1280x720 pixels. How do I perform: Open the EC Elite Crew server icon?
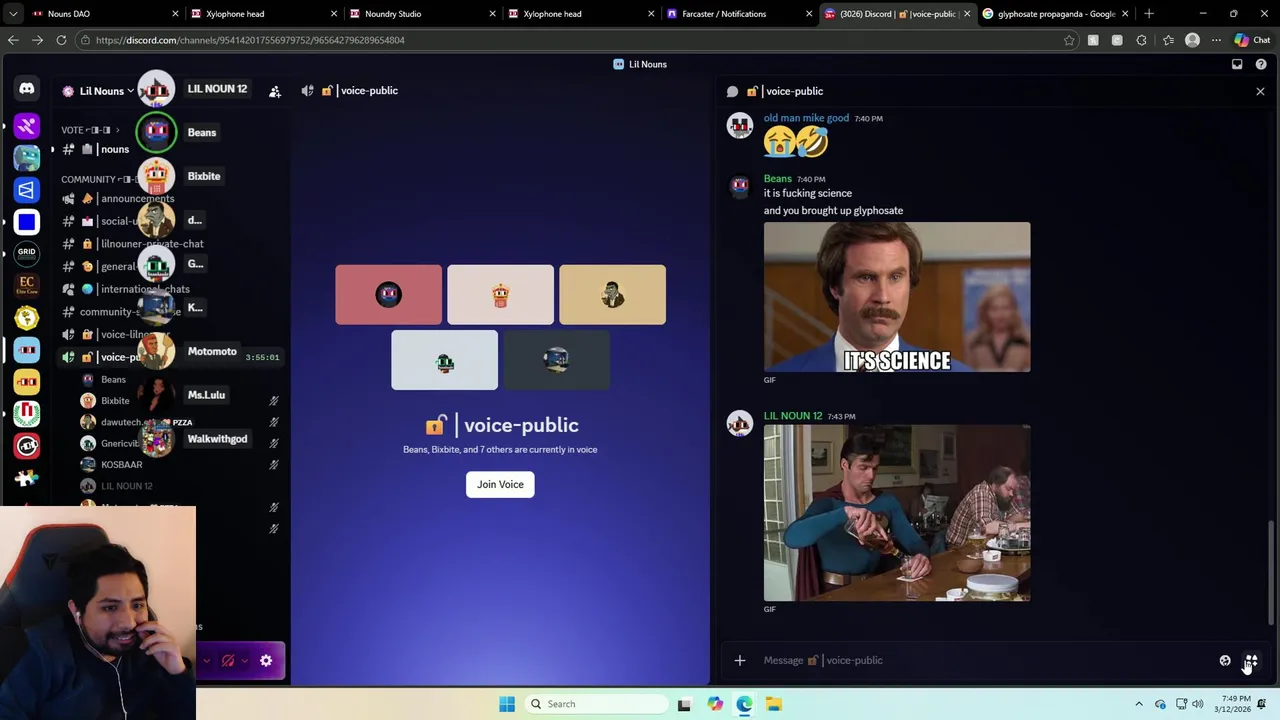click(x=27, y=285)
